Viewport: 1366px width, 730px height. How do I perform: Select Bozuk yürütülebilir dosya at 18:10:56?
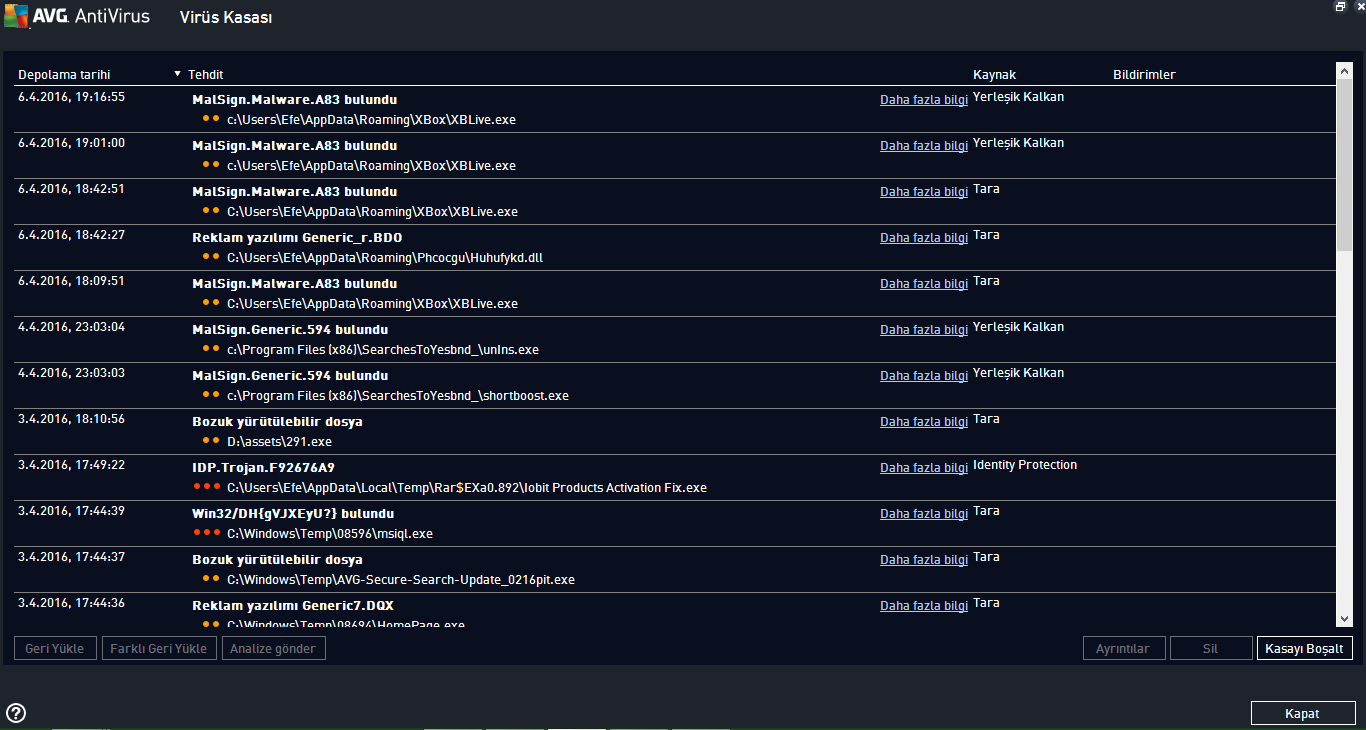(x=675, y=432)
